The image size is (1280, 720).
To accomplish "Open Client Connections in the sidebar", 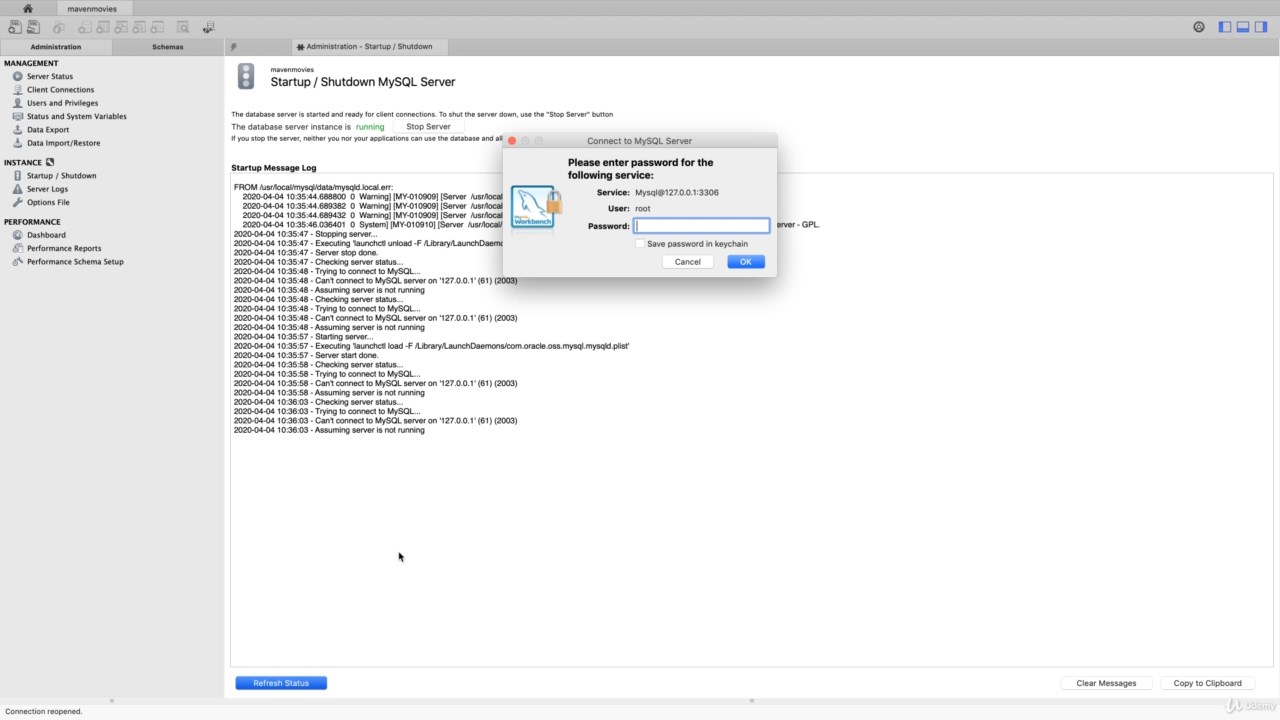I will pyautogui.click(x=60, y=89).
